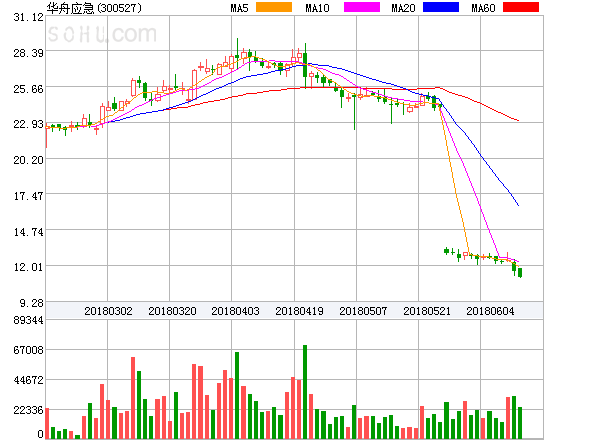The width and height of the screenshot is (600, 440).
Task: Click the 20180604 date label
Action: (x=490, y=311)
